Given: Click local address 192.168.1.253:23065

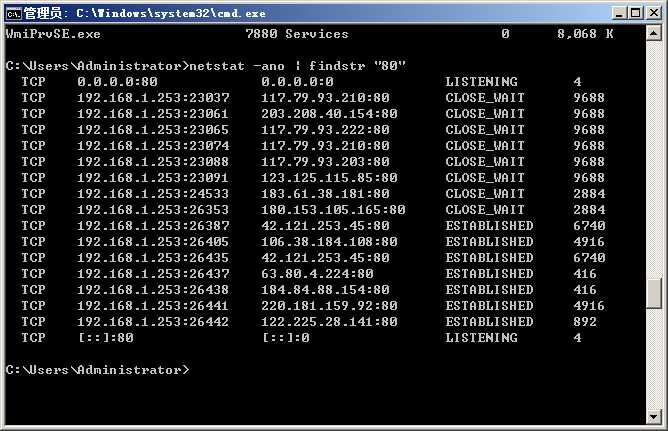Looking at the screenshot, I should [x=153, y=130].
